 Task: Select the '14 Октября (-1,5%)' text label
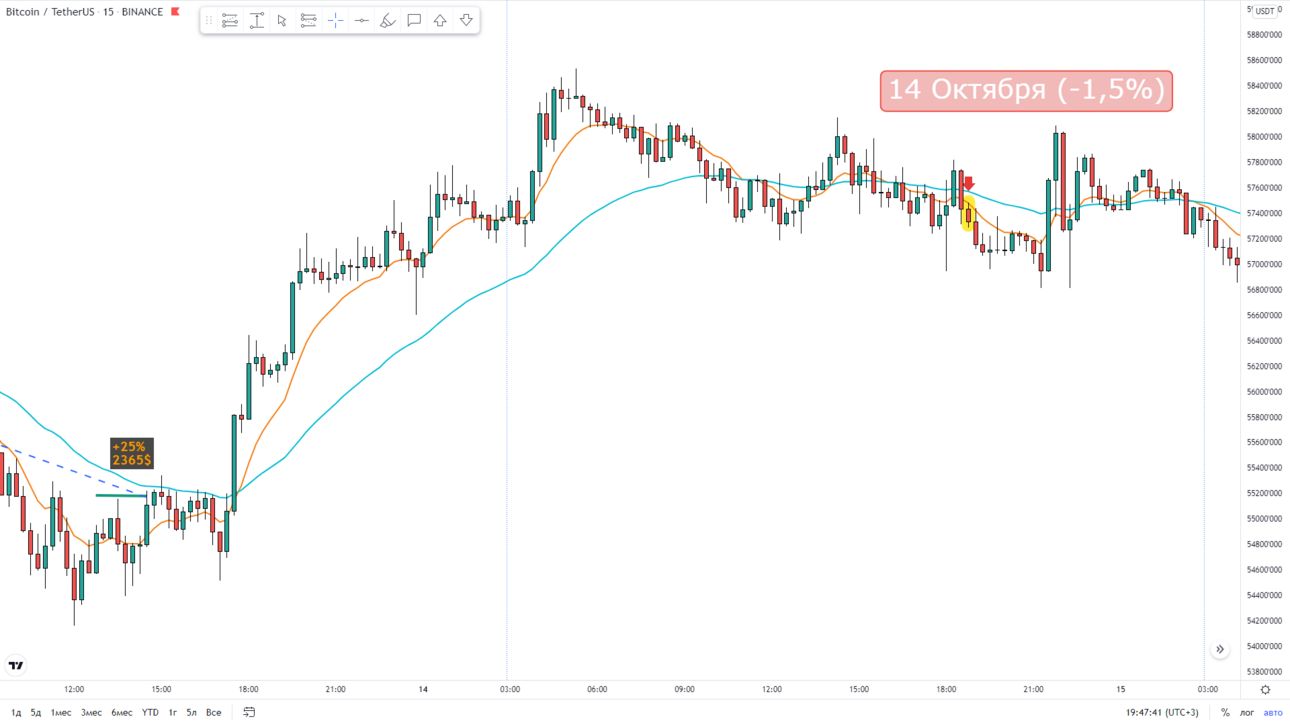(1026, 91)
